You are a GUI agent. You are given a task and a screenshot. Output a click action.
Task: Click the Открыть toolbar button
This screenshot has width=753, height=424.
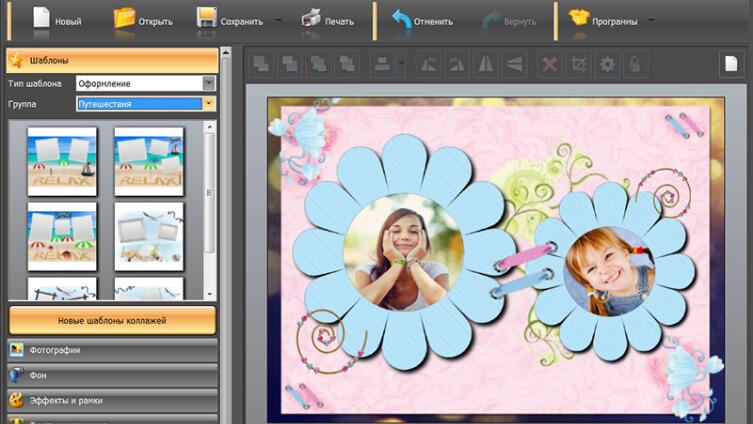(x=143, y=19)
